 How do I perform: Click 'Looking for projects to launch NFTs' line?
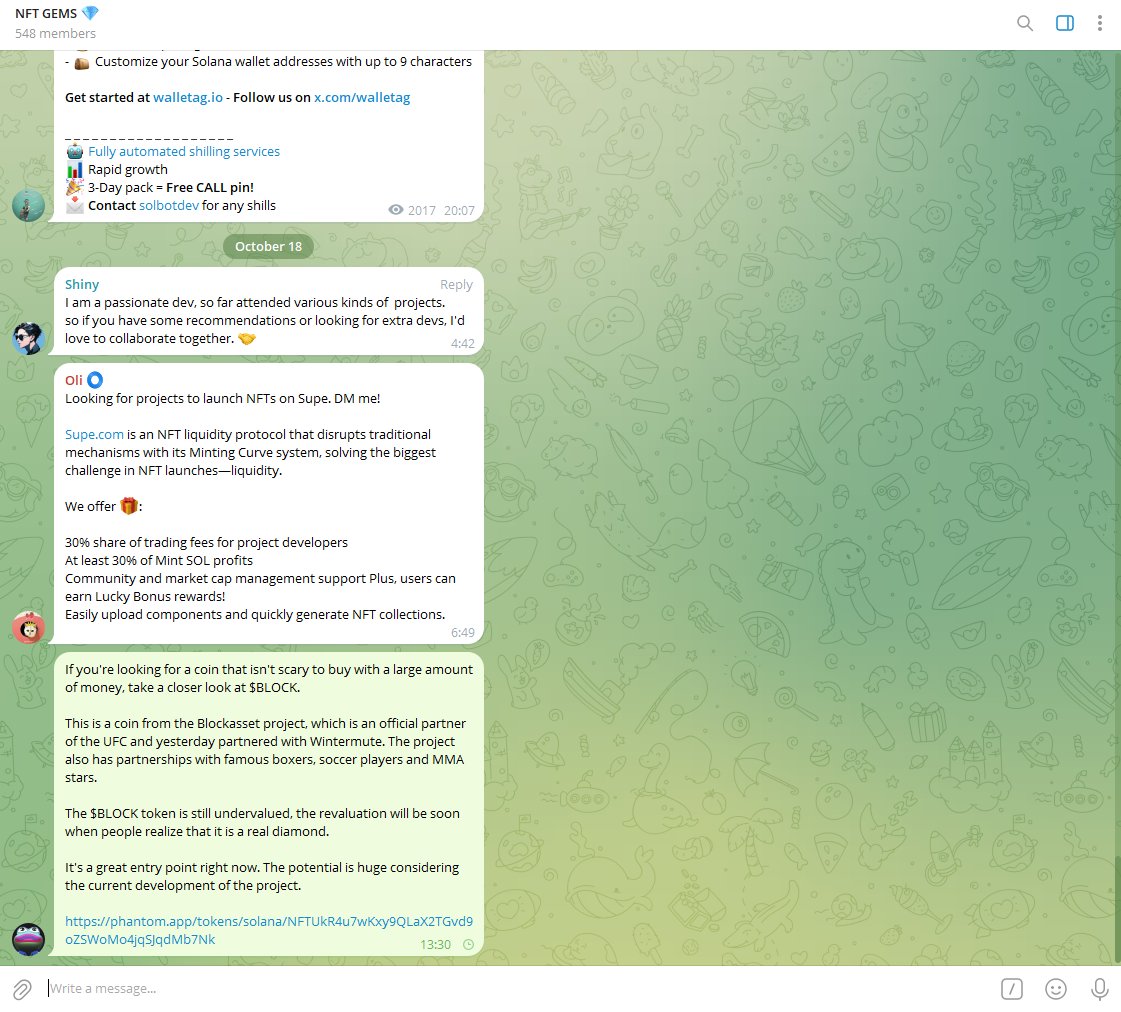coord(222,398)
